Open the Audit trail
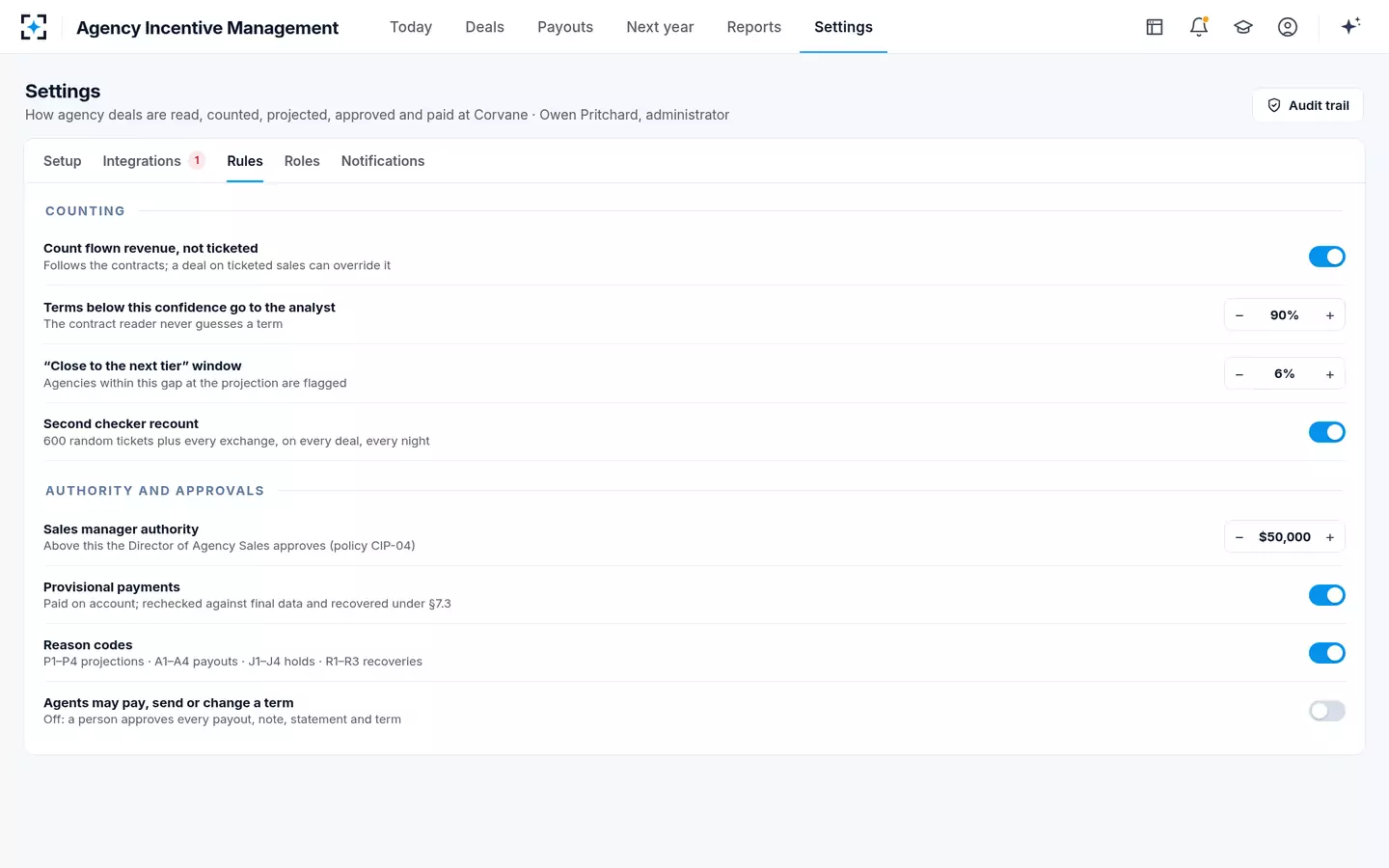Screen dimensions: 1389x868 click(x=1308, y=105)
